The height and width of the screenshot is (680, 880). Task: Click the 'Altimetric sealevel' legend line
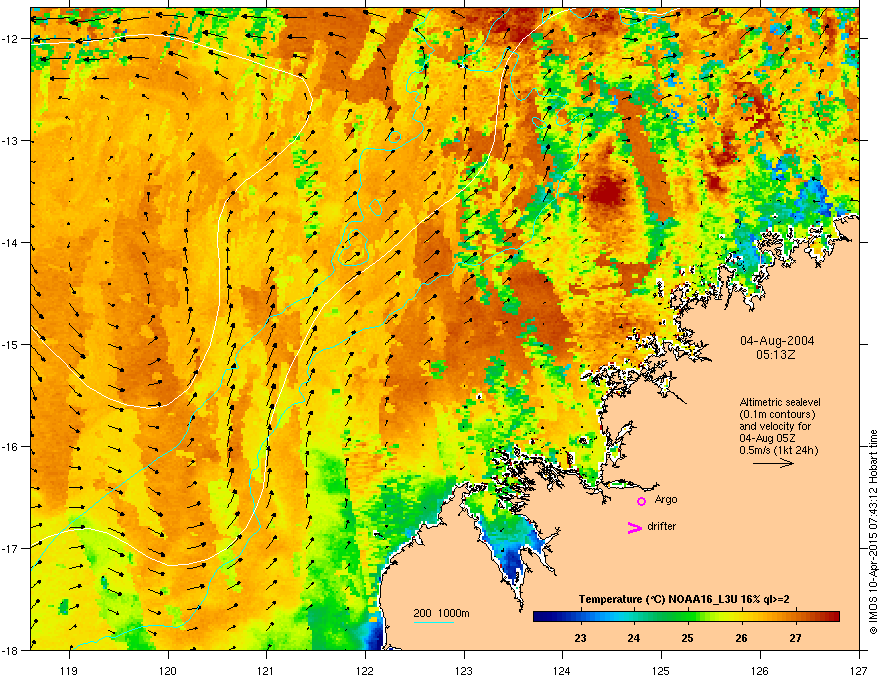(x=780, y=402)
